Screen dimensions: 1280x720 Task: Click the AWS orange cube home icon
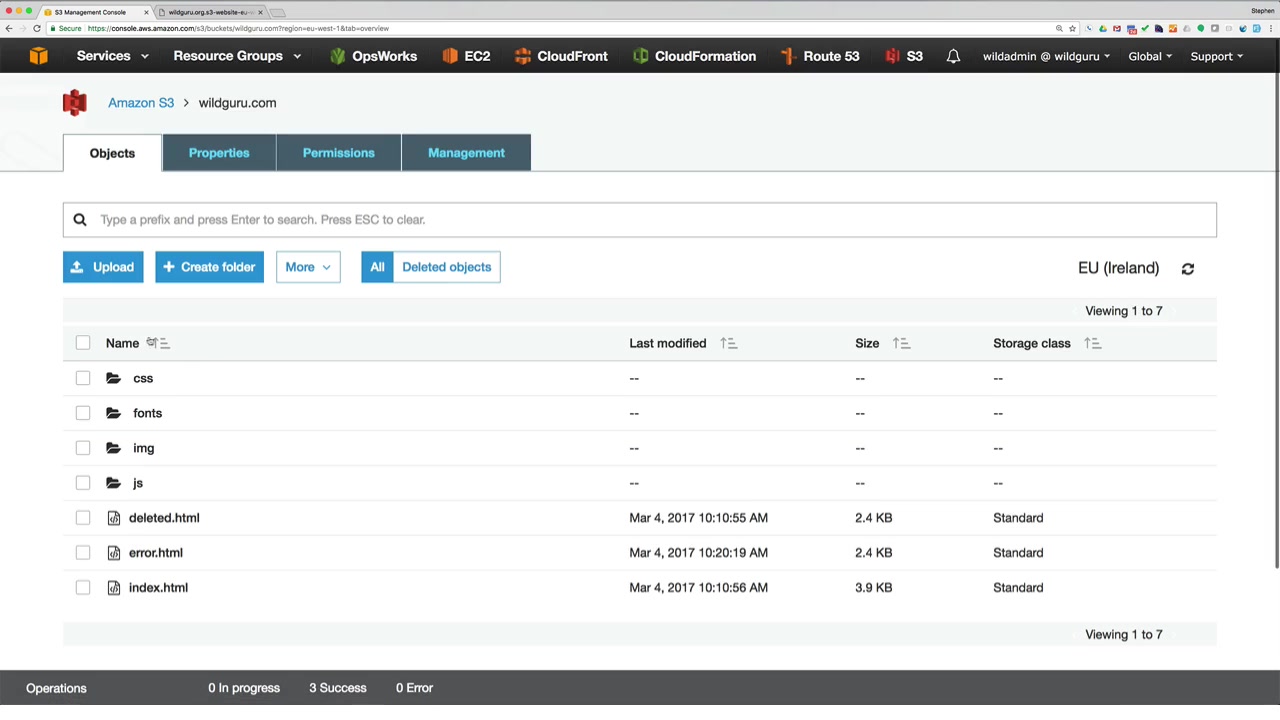pyautogui.click(x=38, y=56)
